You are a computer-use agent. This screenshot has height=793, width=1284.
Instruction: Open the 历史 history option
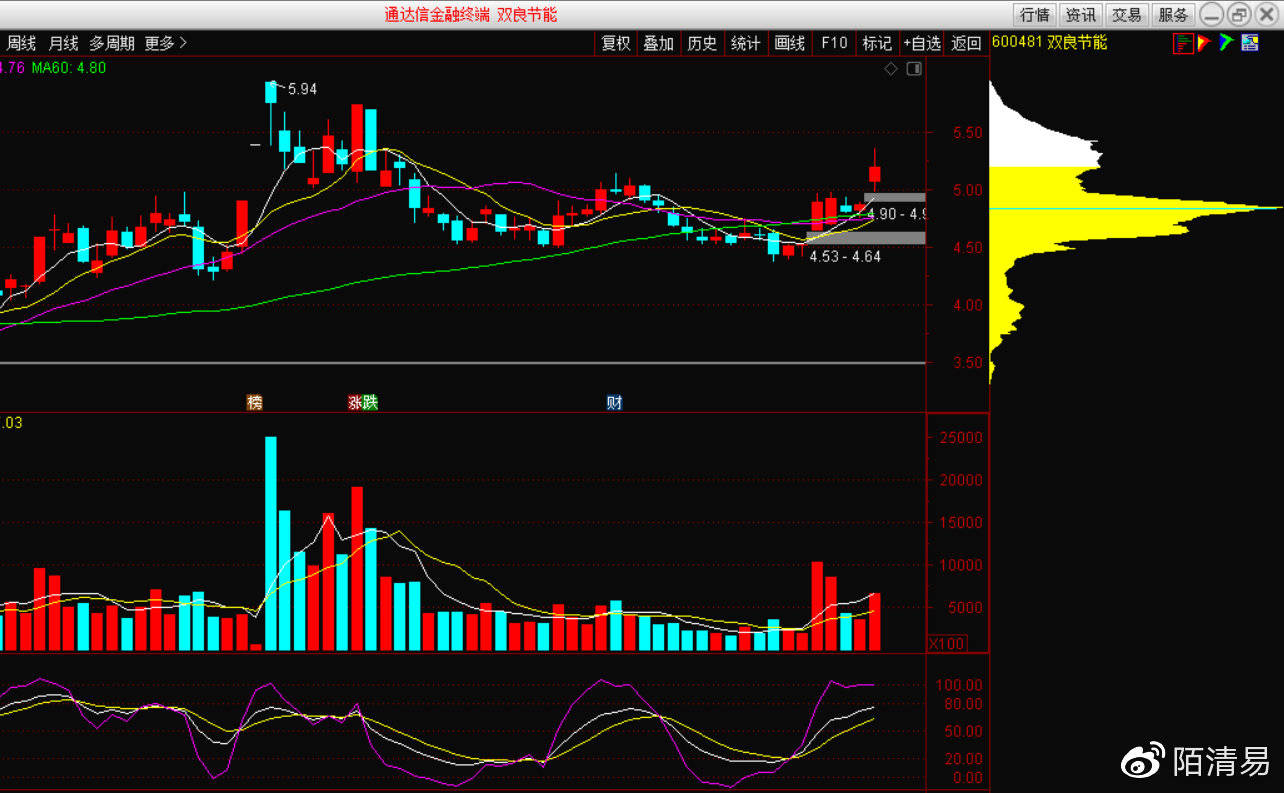click(x=702, y=43)
